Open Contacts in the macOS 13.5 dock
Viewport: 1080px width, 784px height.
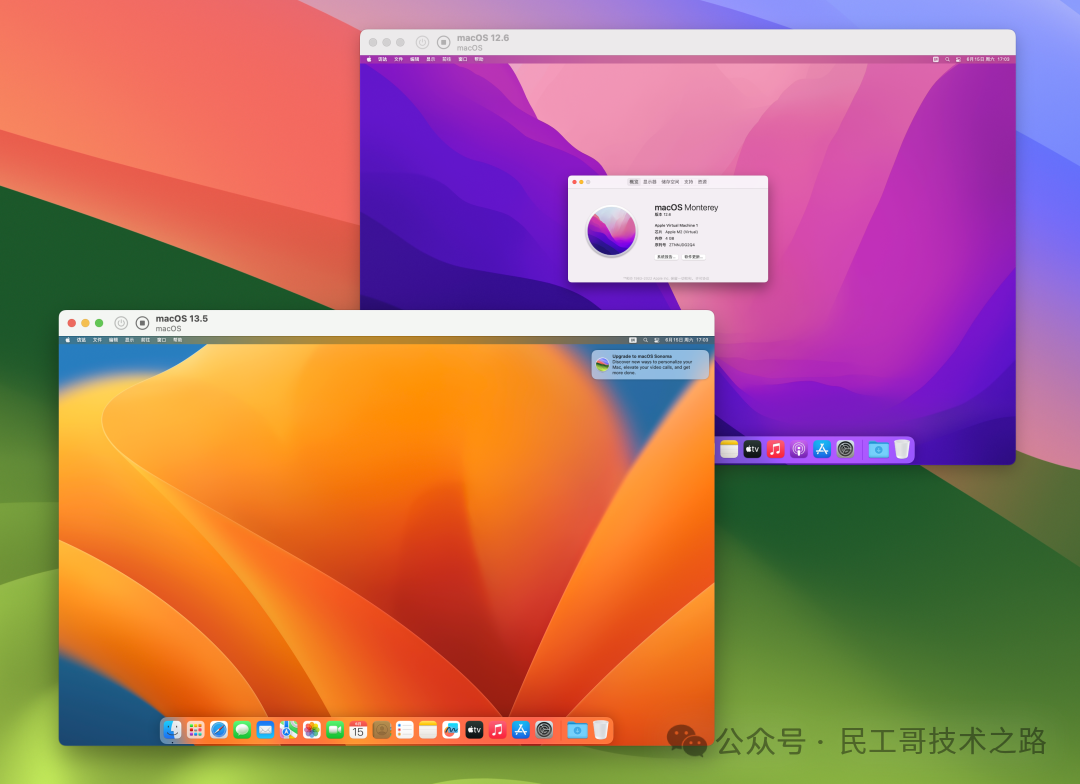[382, 730]
